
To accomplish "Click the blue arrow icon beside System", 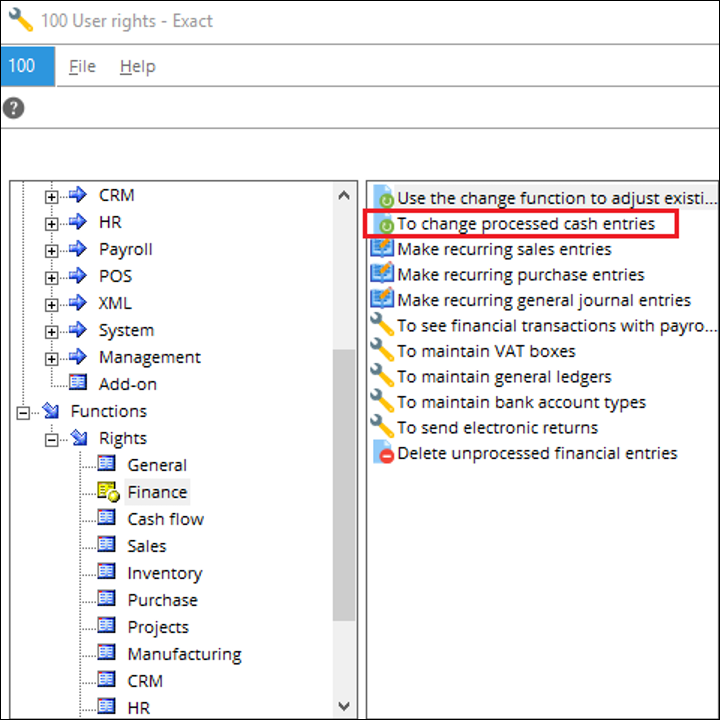I will pyautogui.click(x=78, y=329).
